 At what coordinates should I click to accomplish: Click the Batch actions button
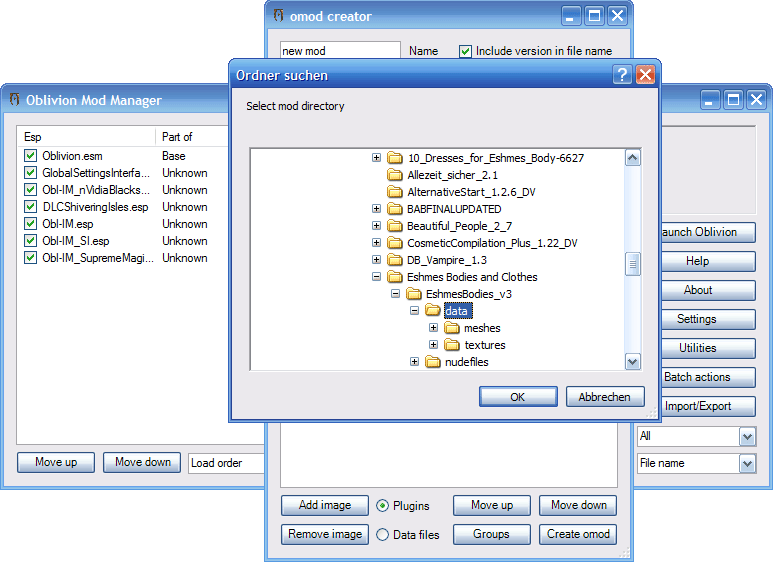click(x=708, y=377)
